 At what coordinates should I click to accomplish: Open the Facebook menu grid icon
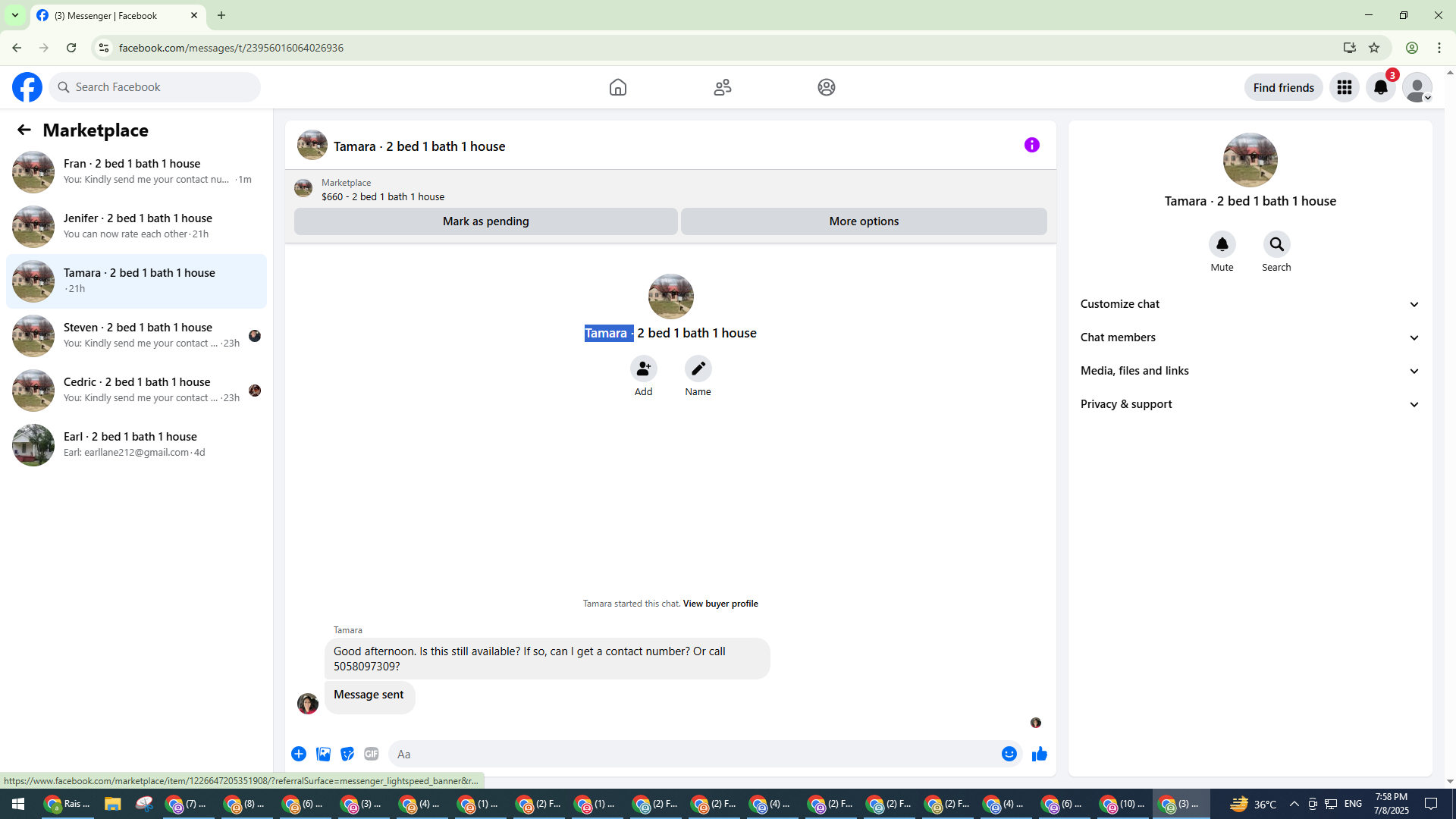pyautogui.click(x=1344, y=87)
